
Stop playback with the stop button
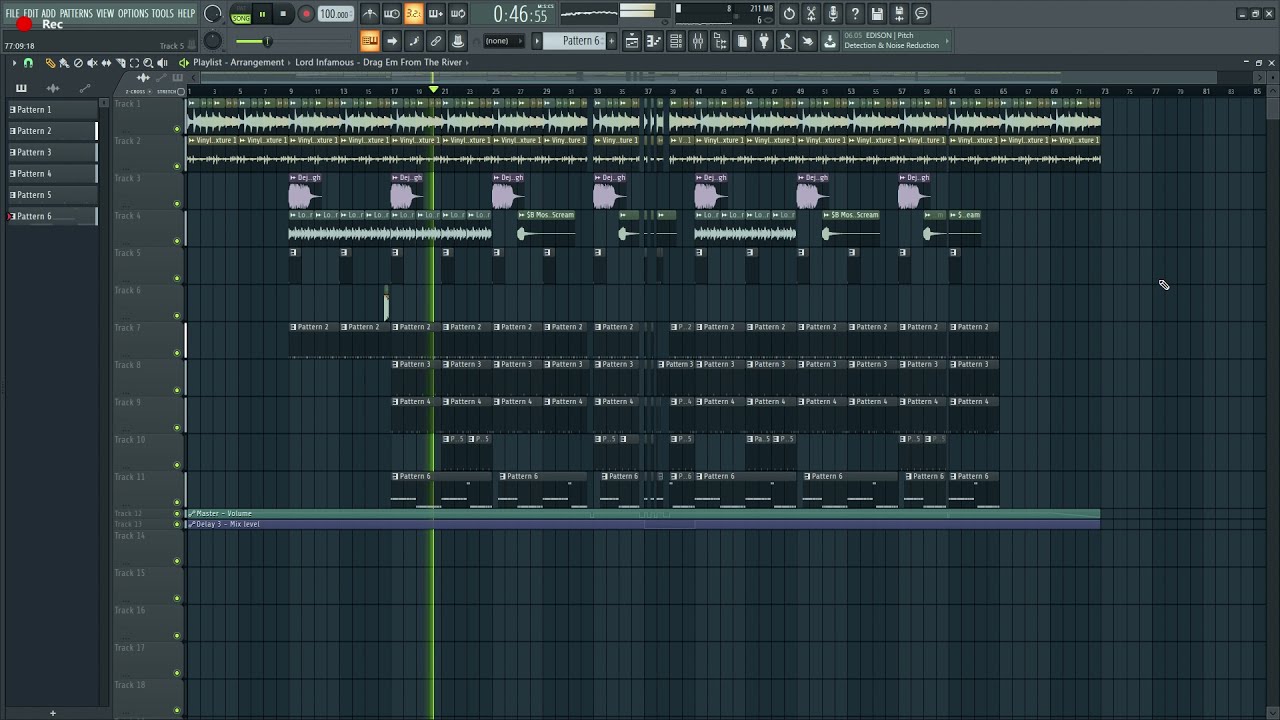[283, 14]
